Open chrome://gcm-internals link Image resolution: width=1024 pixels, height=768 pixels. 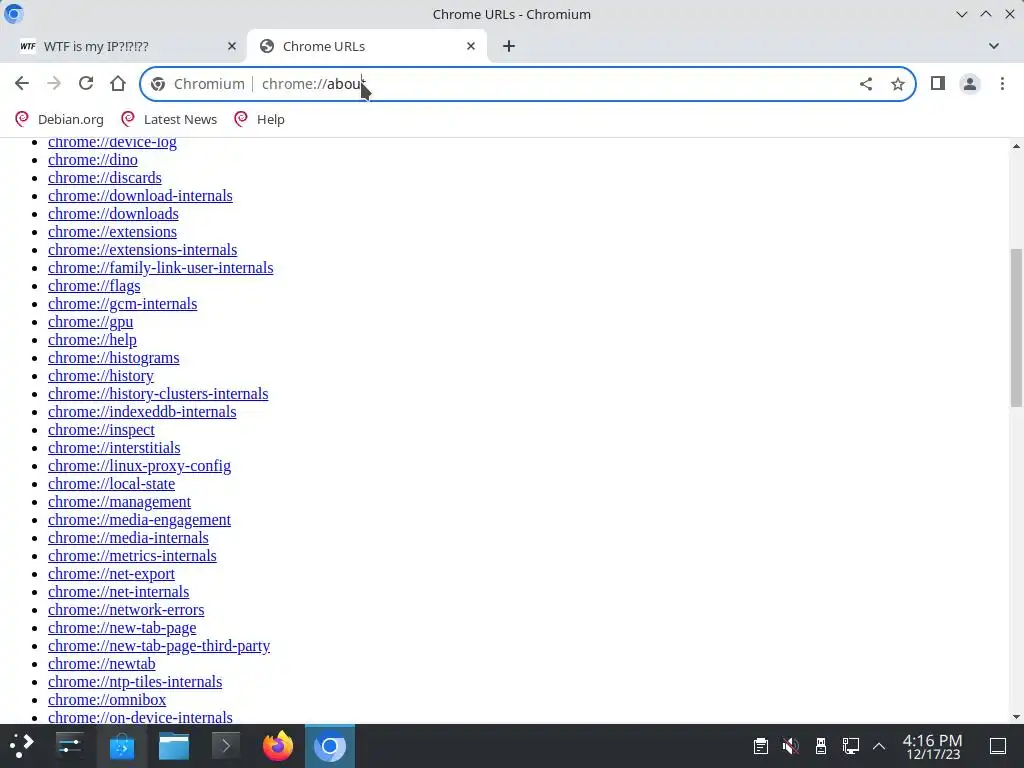click(x=122, y=304)
